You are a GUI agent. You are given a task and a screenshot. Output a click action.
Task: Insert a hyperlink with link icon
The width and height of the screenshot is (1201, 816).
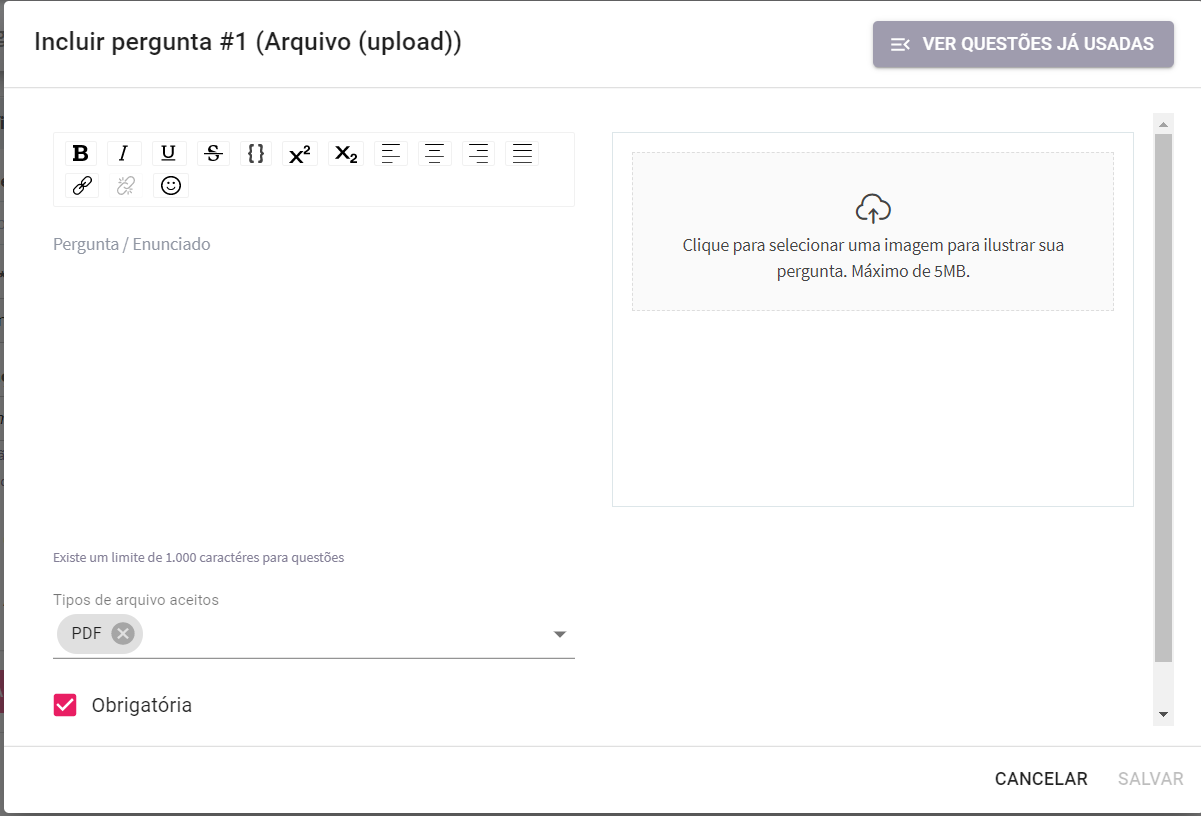click(x=81, y=185)
